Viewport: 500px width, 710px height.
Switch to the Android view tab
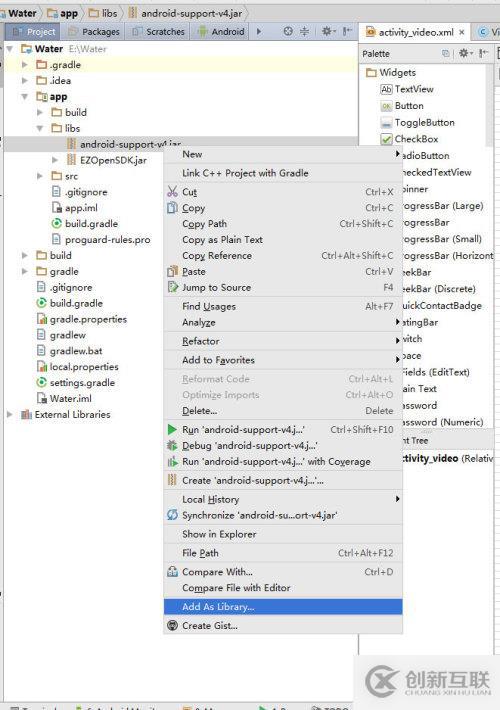click(x=221, y=32)
